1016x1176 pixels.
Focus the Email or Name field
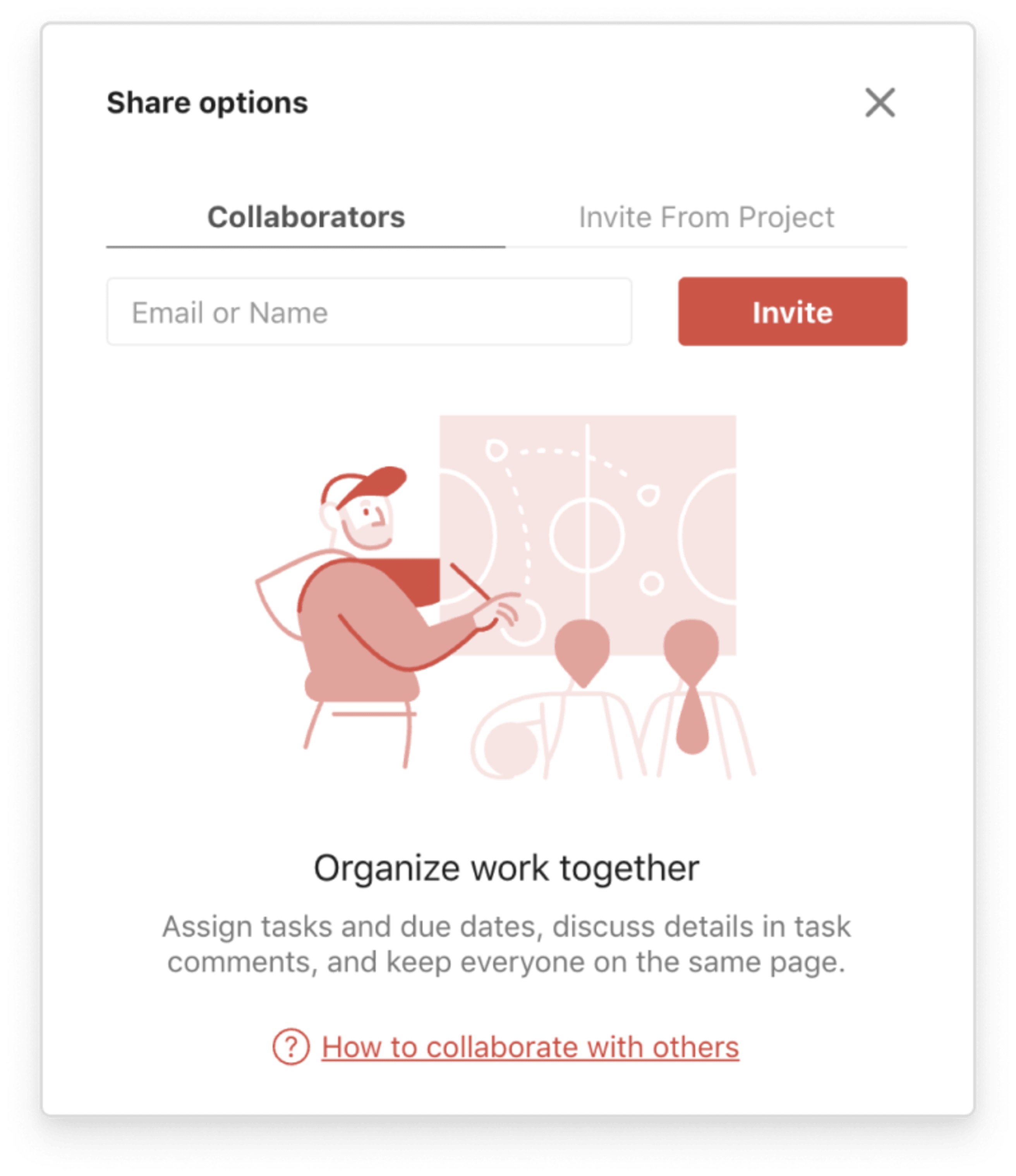pyautogui.click(x=369, y=312)
